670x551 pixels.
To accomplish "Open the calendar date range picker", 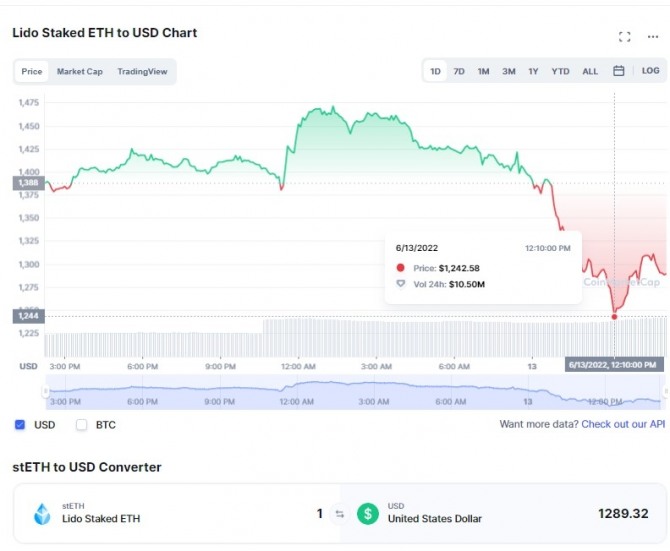I will pyautogui.click(x=619, y=71).
